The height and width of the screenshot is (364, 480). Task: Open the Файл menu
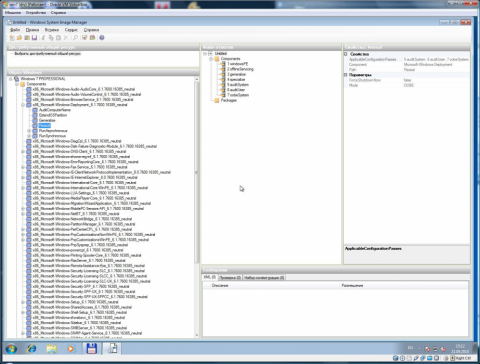pyautogui.click(x=15, y=30)
